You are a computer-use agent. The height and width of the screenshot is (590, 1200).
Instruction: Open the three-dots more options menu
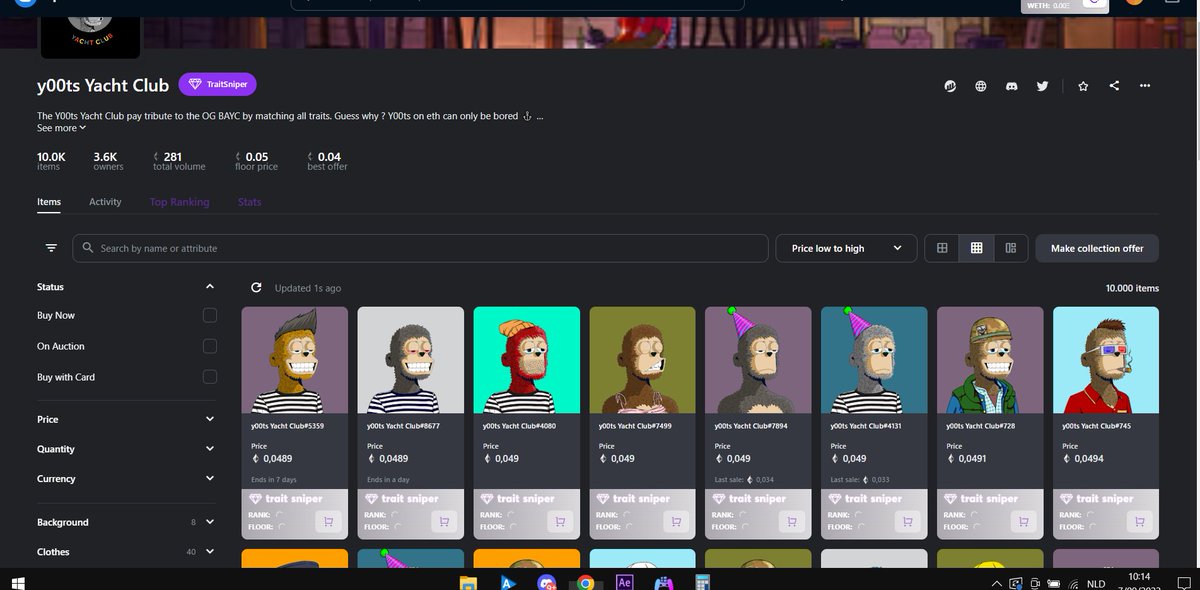[x=1145, y=86]
